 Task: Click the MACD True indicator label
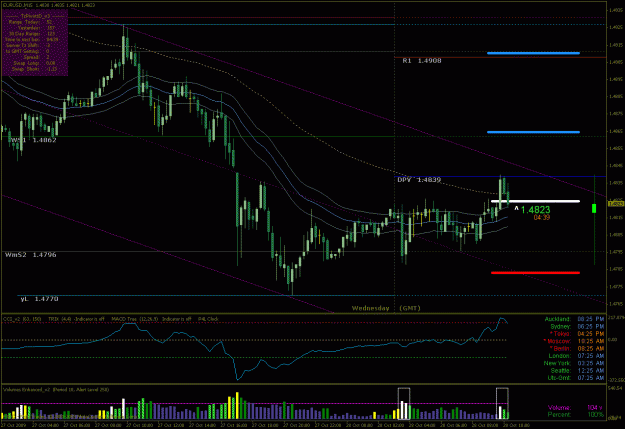pos(150,319)
